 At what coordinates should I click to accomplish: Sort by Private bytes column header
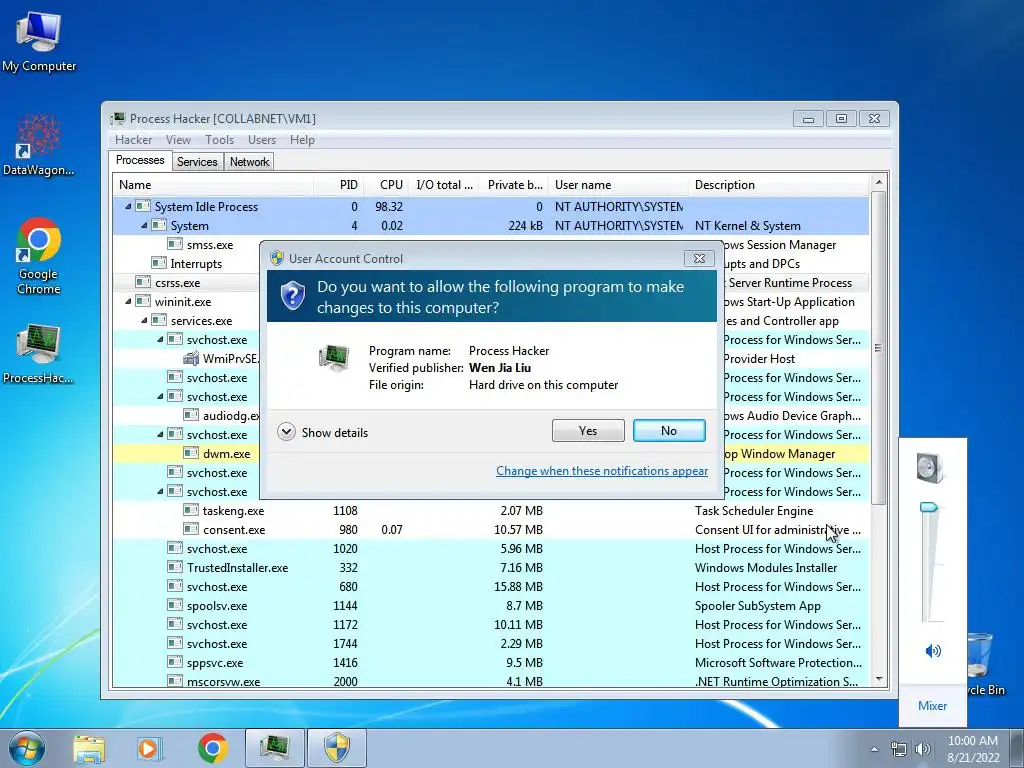tap(514, 185)
